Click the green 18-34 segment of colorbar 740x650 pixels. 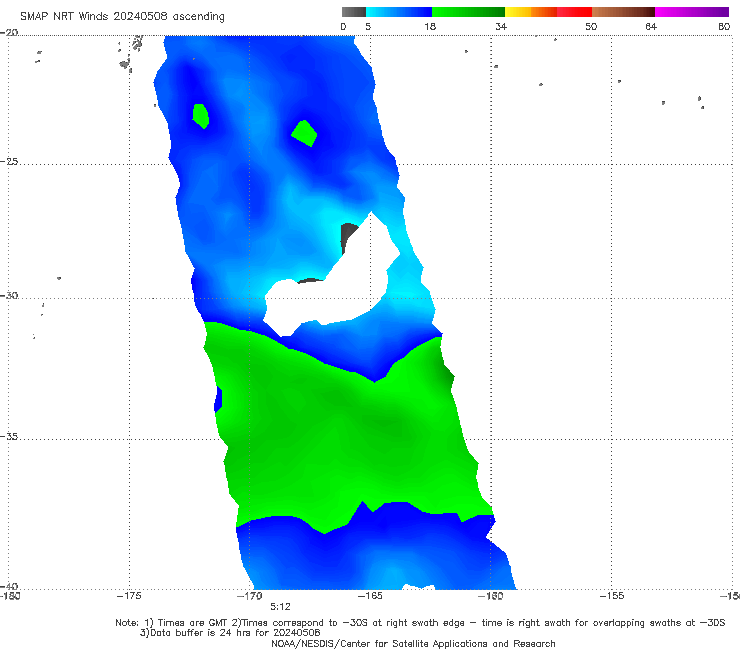click(x=468, y=12)
